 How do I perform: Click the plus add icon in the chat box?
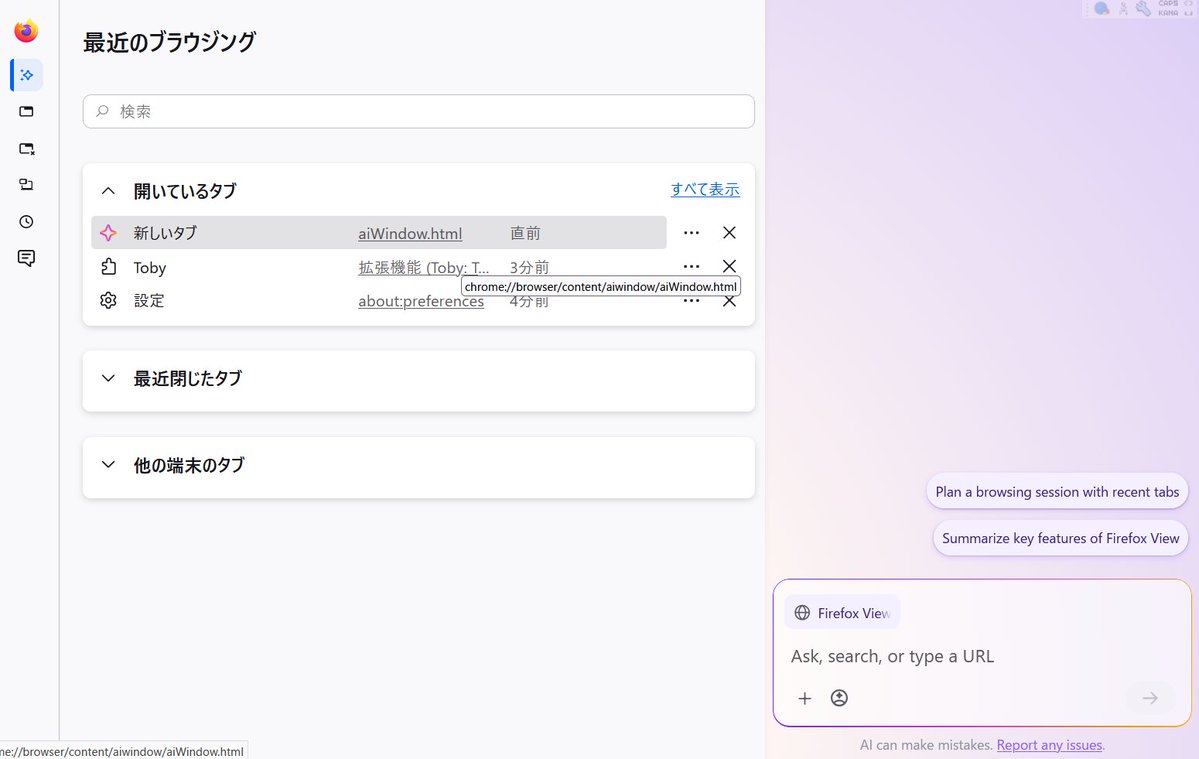[804, 698]
